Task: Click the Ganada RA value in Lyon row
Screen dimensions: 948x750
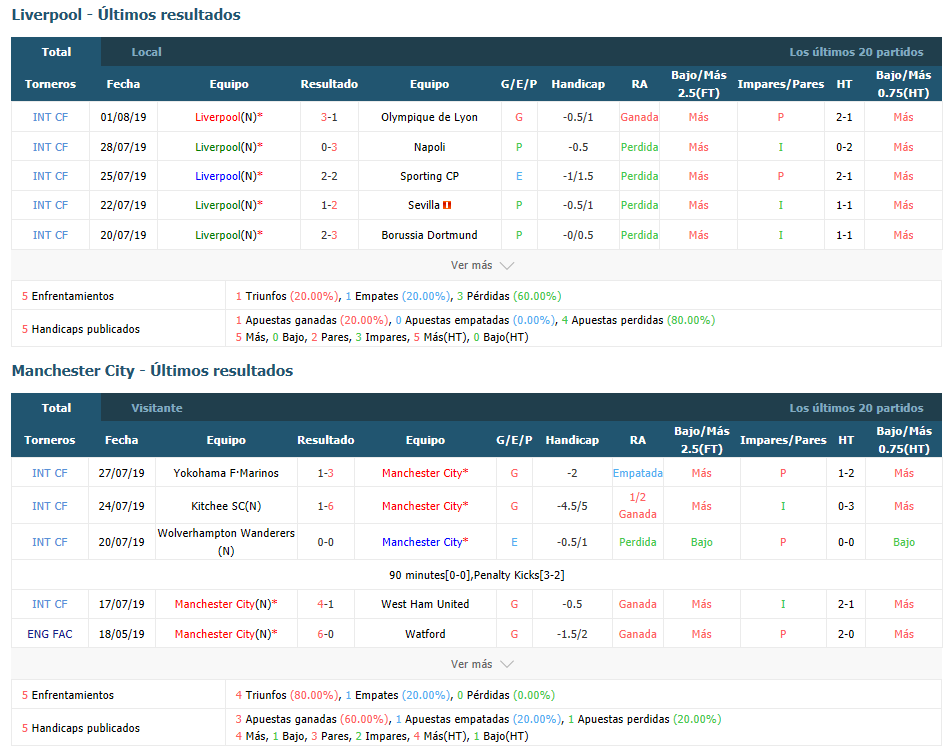Action: point(639,117)
